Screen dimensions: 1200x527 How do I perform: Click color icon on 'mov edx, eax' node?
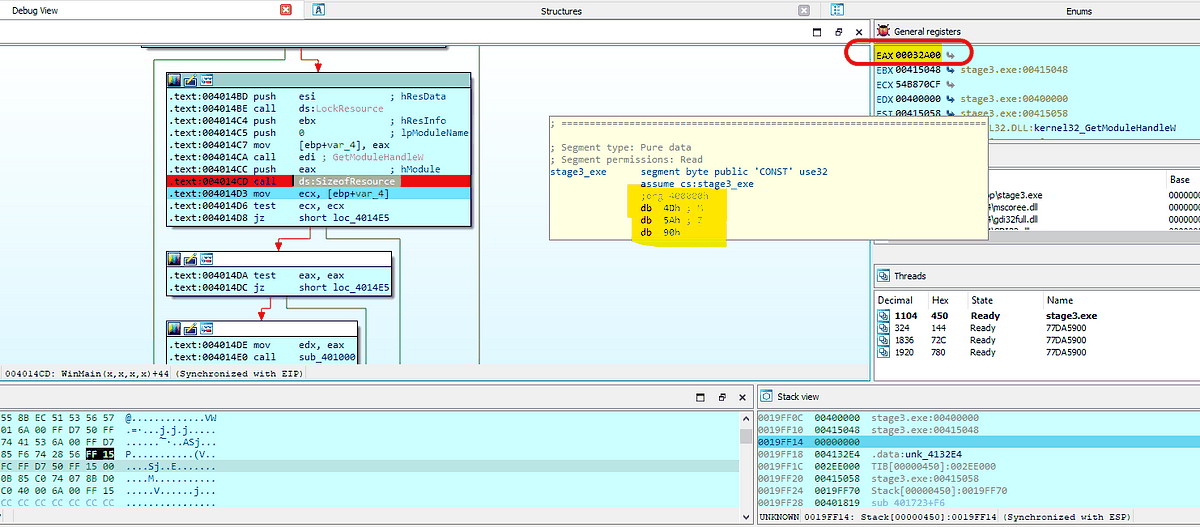[175, 327]
